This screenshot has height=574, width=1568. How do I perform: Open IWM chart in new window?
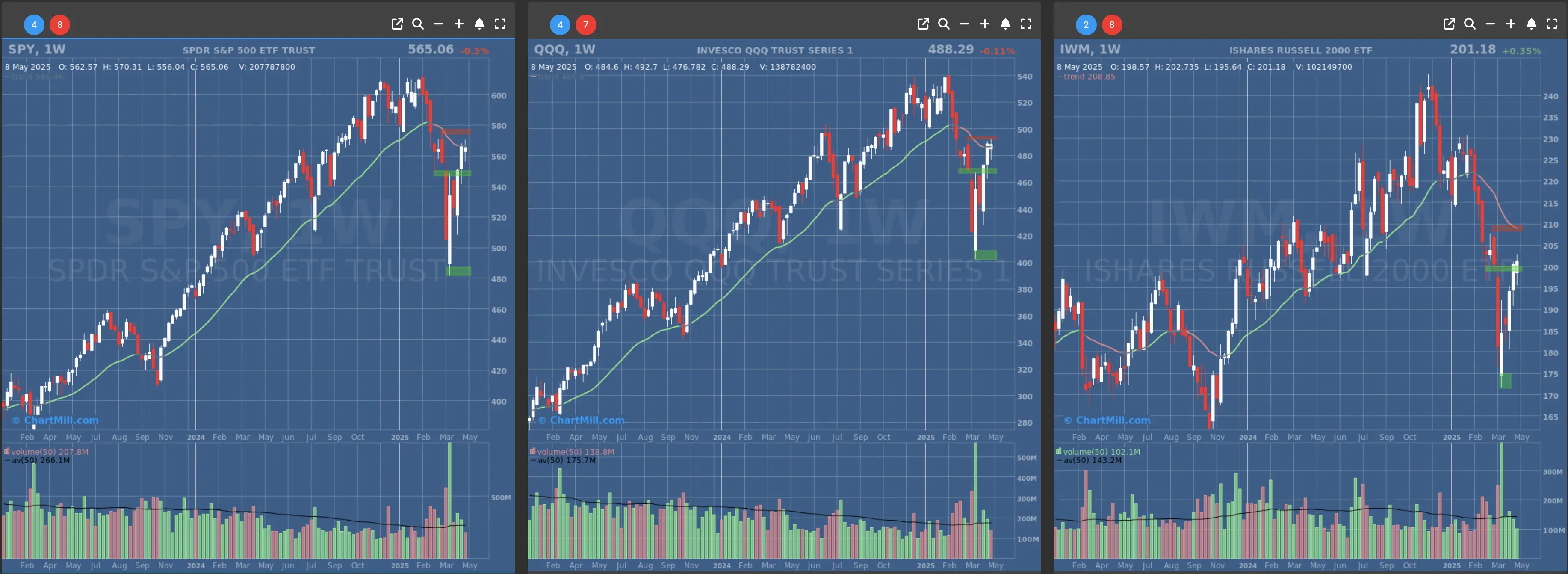(x=1449, y=24)
